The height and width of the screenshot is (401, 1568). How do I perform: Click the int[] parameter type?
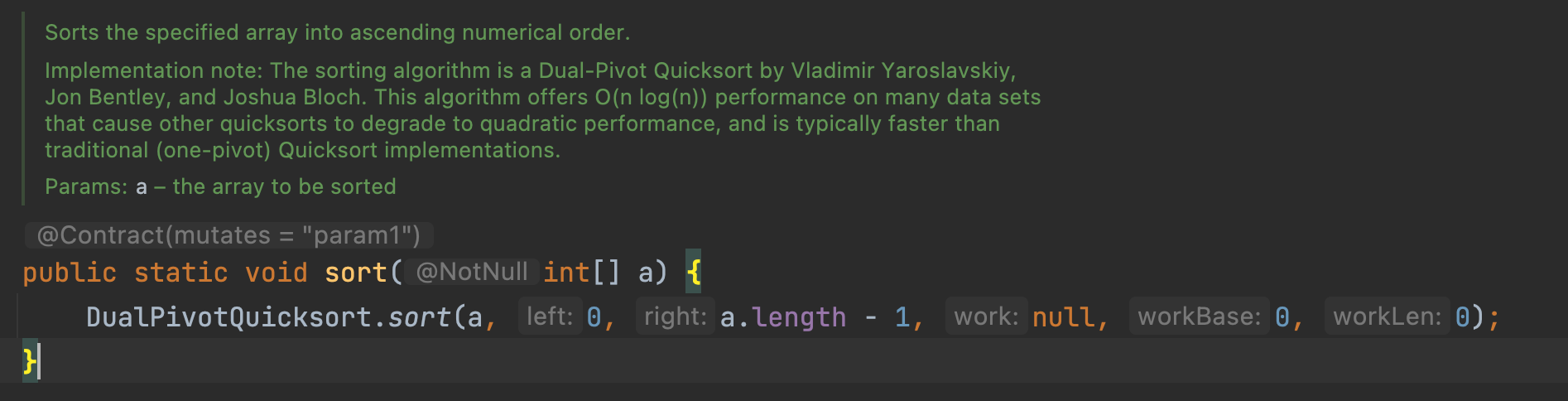580,273
